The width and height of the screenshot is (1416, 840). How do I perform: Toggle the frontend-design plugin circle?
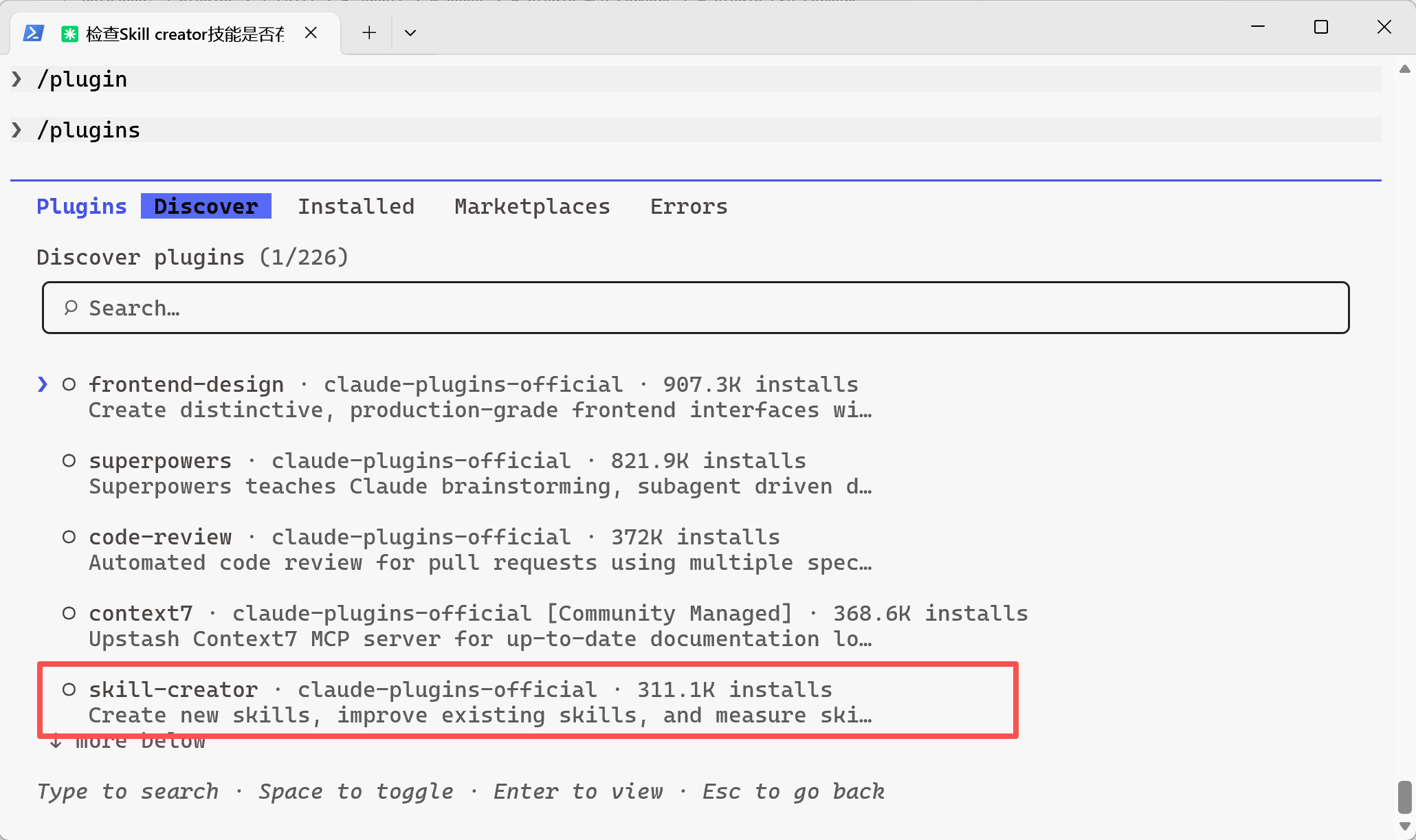pyautogui.click(x=69, y=384)
